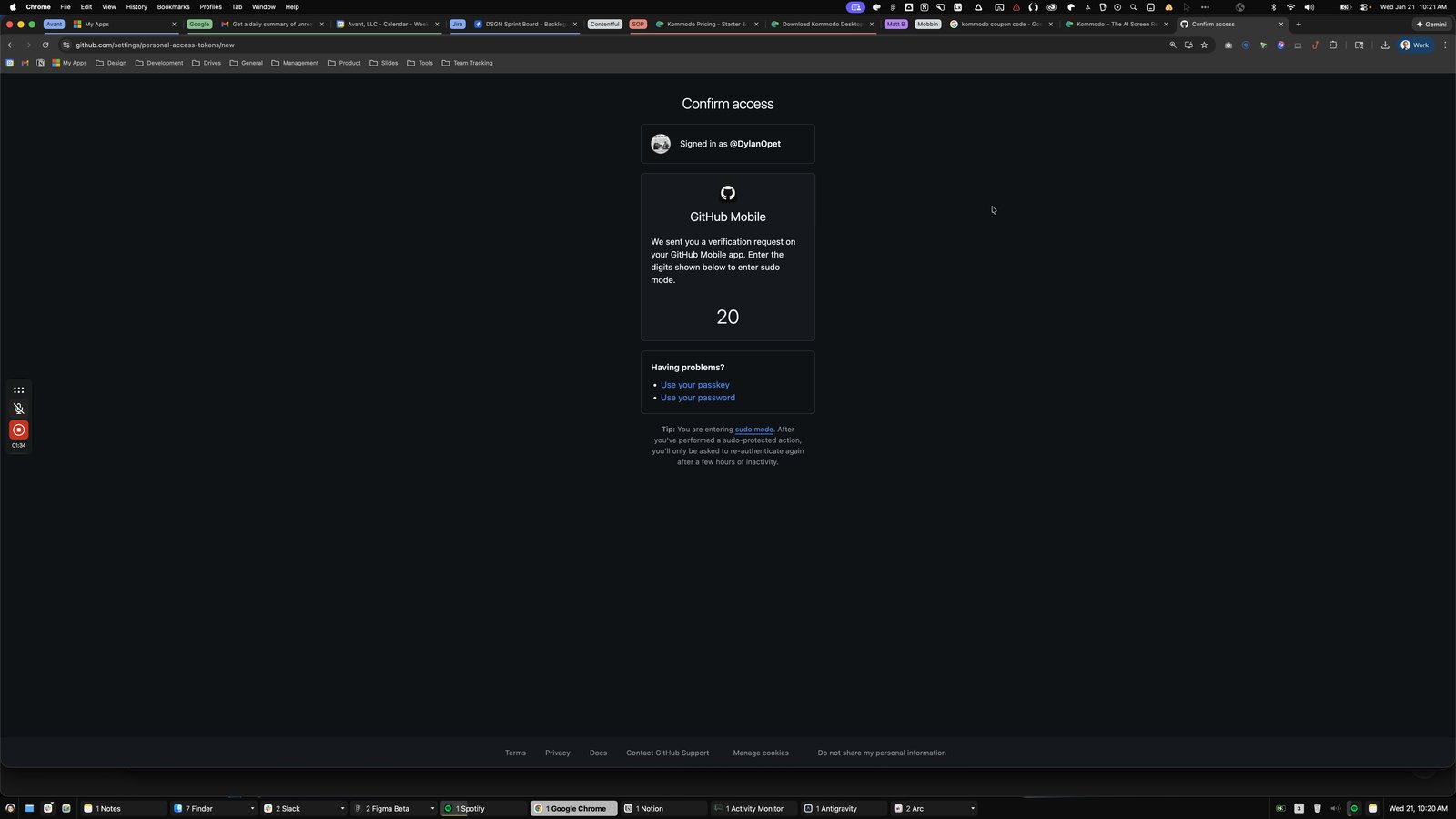Open the Chrome three-dot menu
This screenshot has height=819, width=1456.
(1445, 45)
